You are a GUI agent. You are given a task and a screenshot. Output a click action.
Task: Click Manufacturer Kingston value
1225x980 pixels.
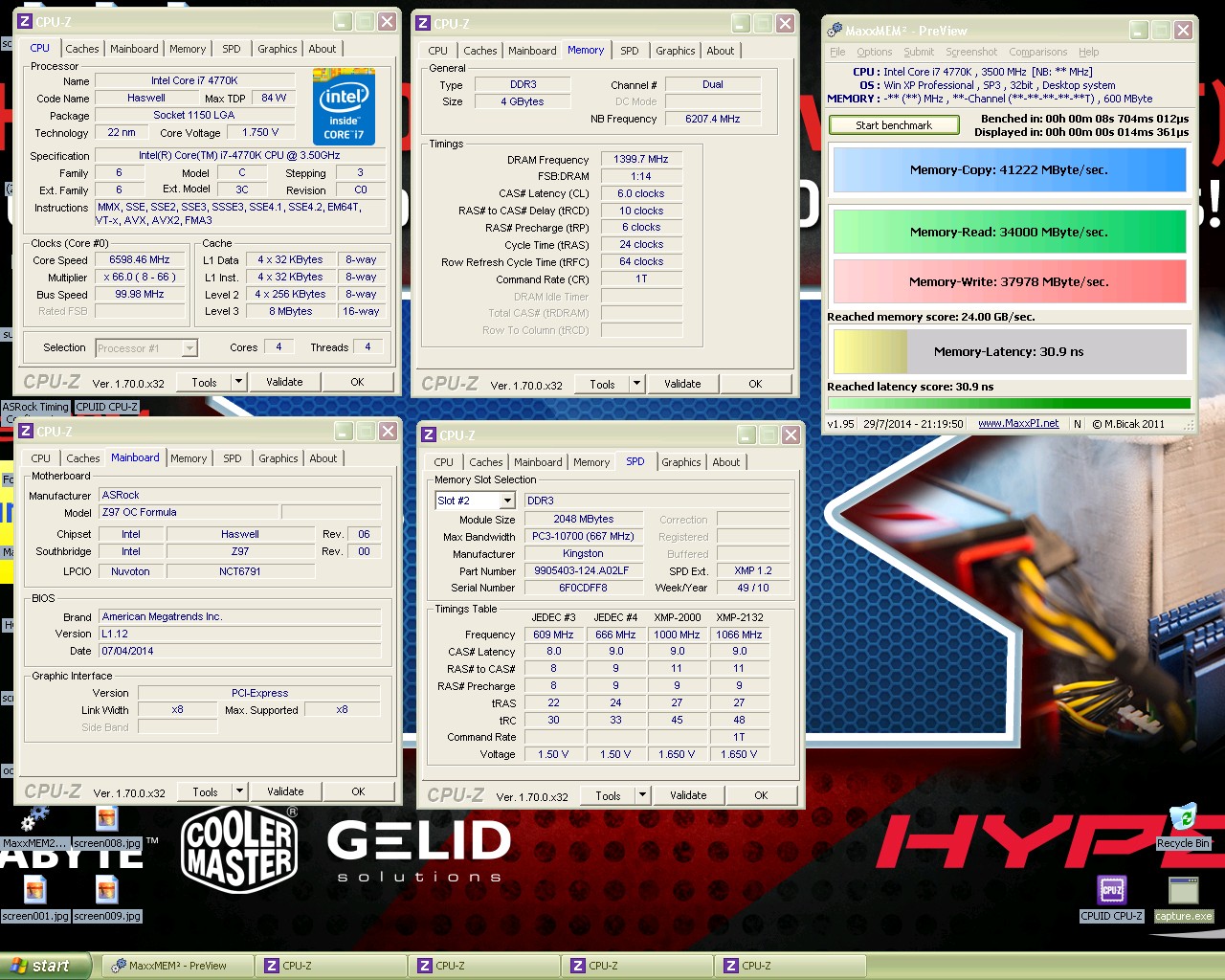coord(582,554)
